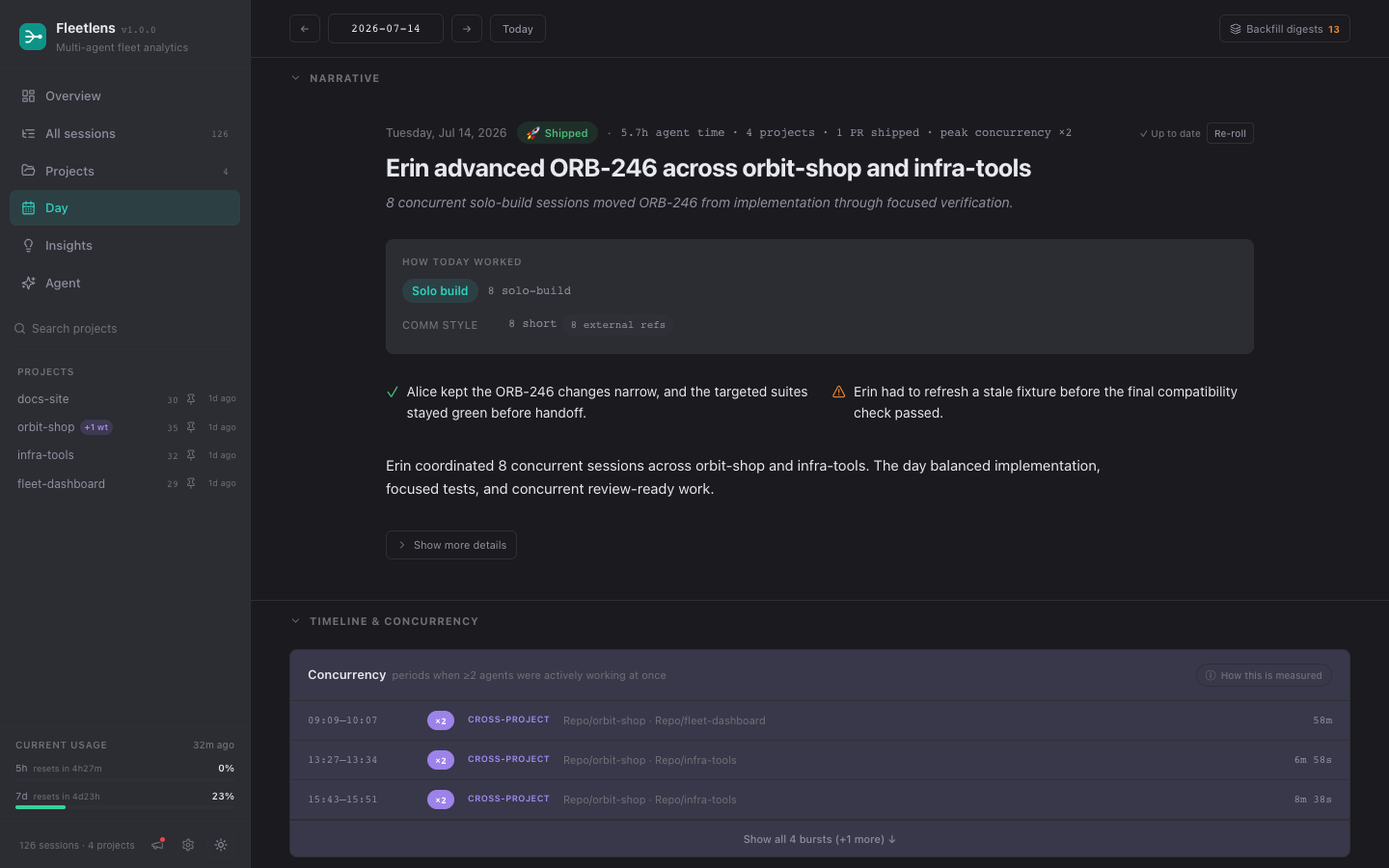Viewport: 1389px width, 868px height.
Task: Click Backfill digests button
Action: [x=1285, y=29]
